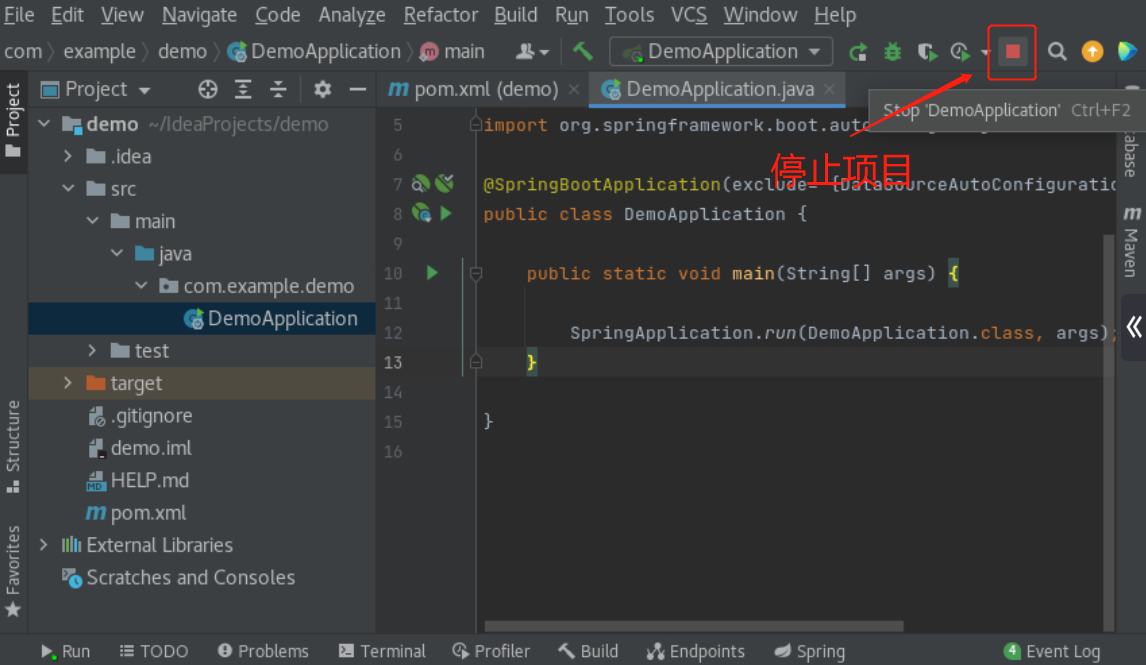
Task: Open Project panel settings gear
Action: point(322,89)
